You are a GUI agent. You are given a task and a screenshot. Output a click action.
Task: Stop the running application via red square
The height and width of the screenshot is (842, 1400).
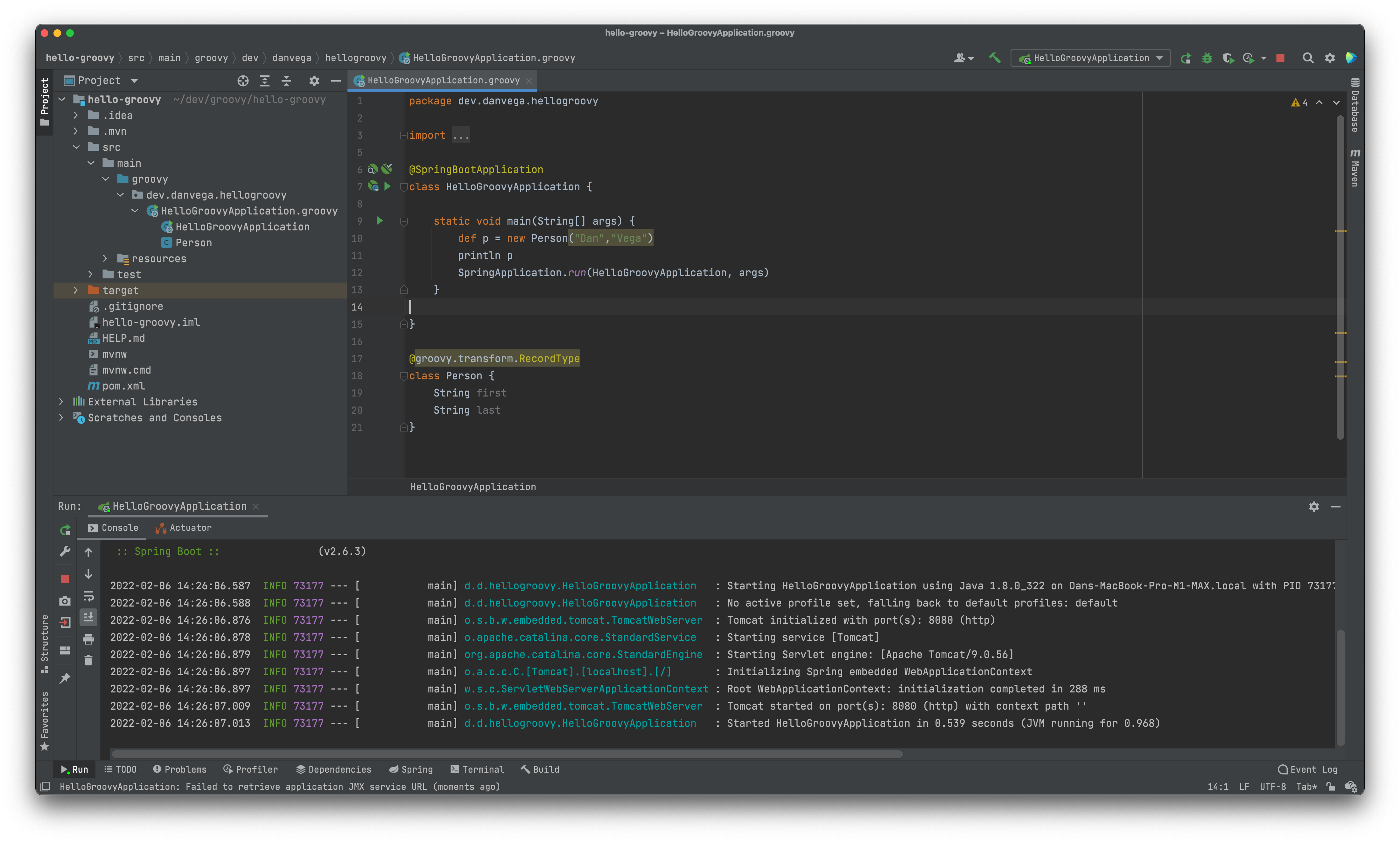[x=1280, y=58]
